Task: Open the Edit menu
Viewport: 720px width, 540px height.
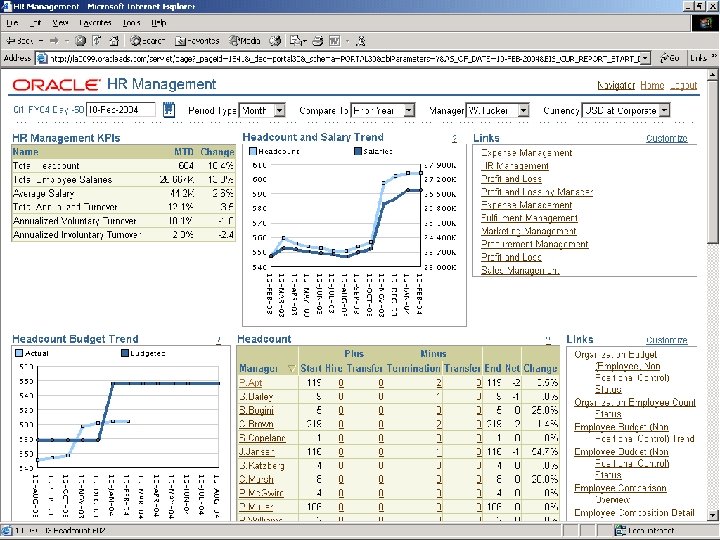Action: click(35, 22)
